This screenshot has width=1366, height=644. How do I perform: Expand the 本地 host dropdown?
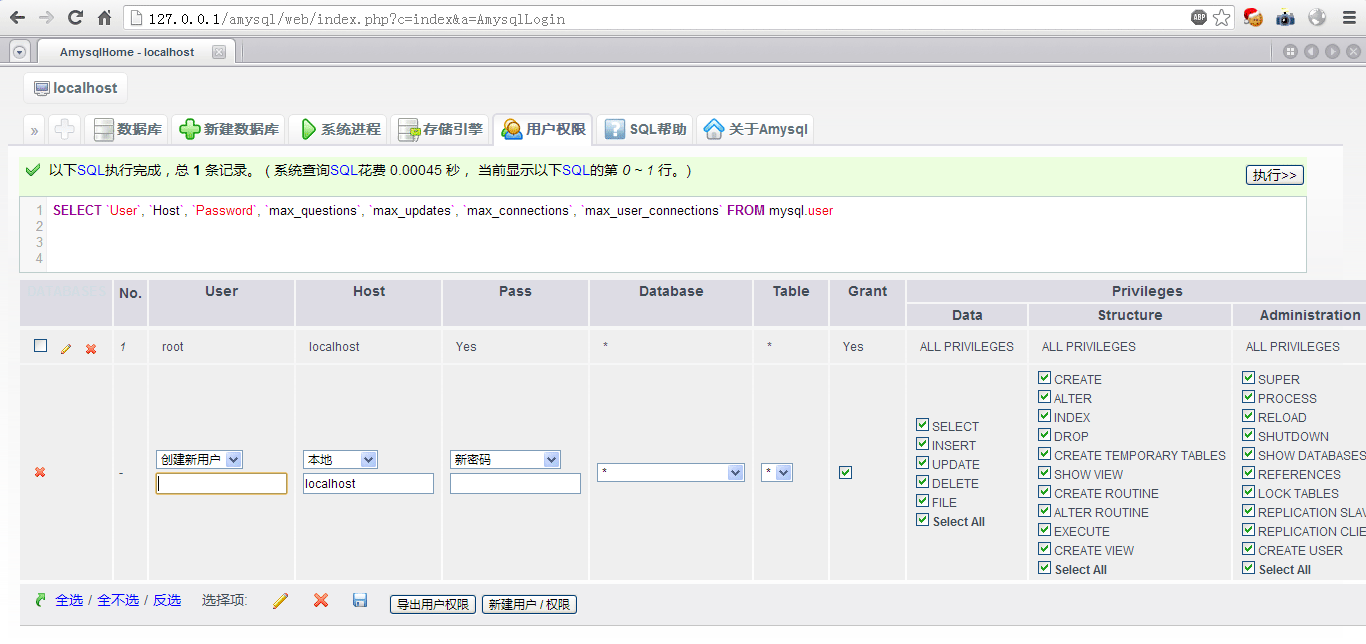(340, 460)
